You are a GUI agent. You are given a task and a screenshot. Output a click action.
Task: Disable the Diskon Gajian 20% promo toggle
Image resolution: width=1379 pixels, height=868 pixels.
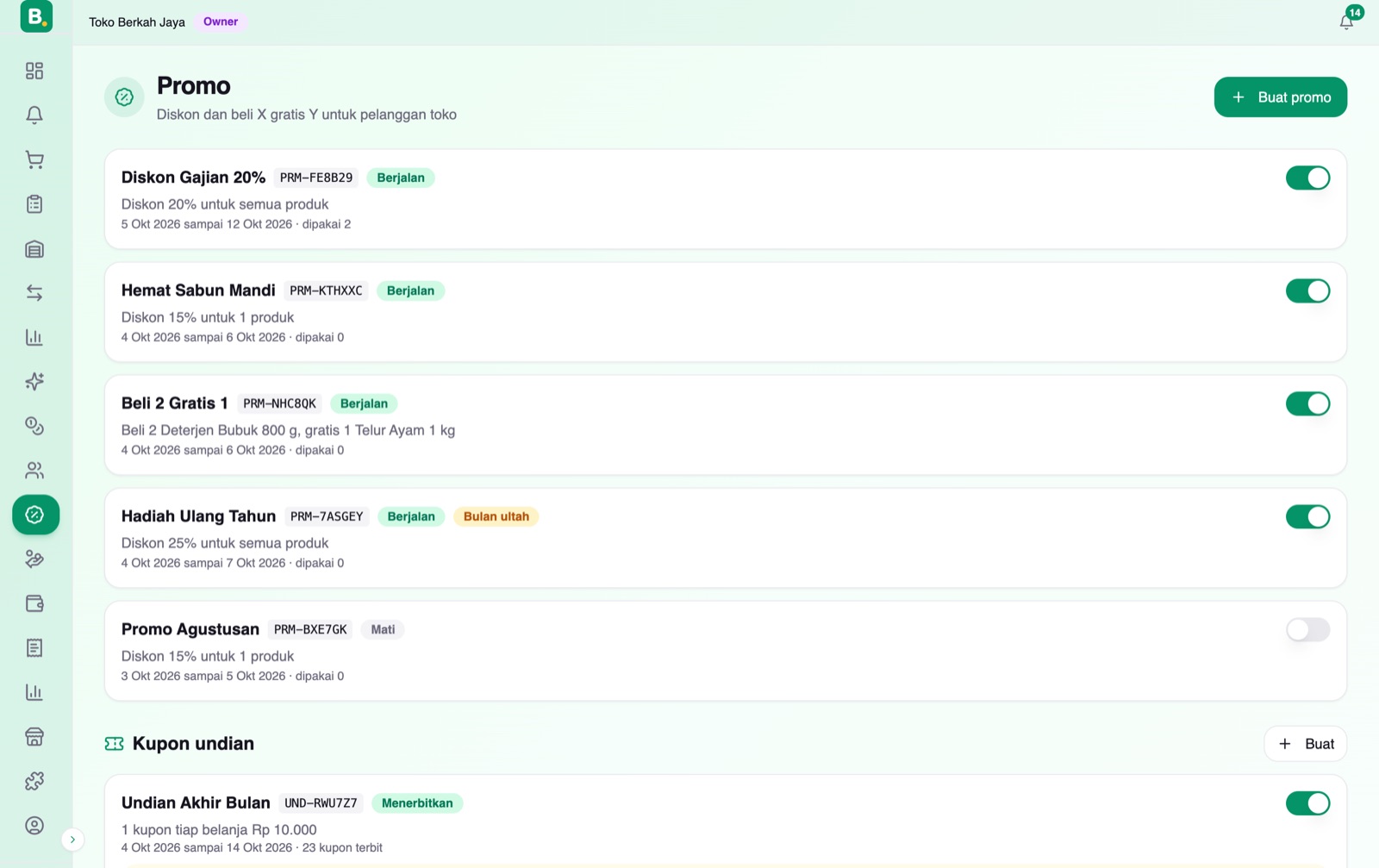1307,178
